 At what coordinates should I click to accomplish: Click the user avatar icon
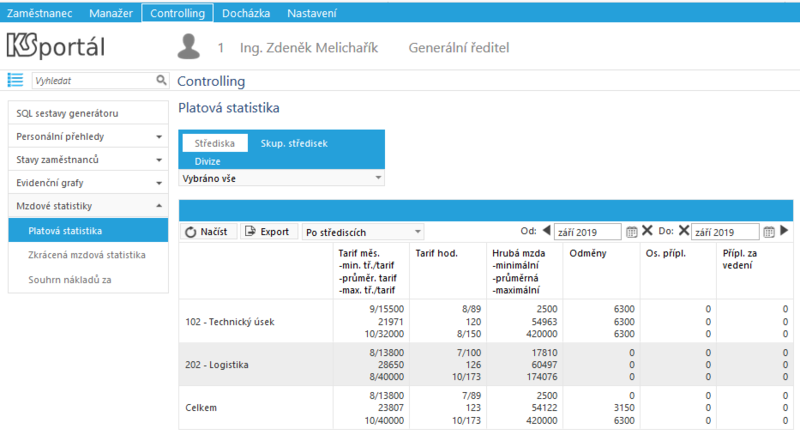pyautogui.click(x=189, y=47)
